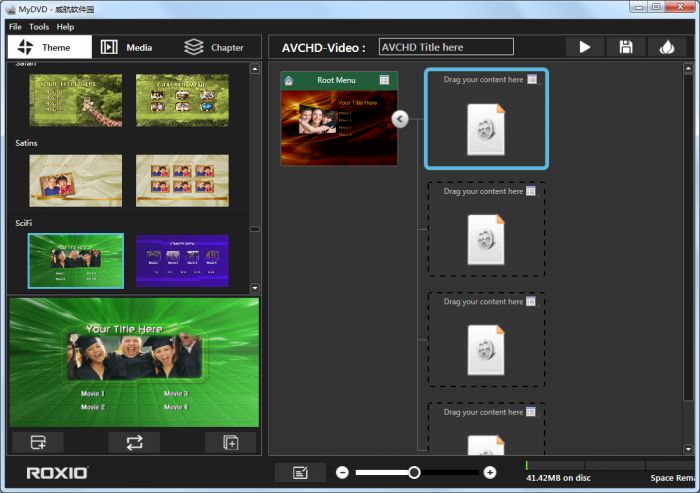Click the add submenu page icon
Viewport: 700px width, 493px height.
(230, 443)
